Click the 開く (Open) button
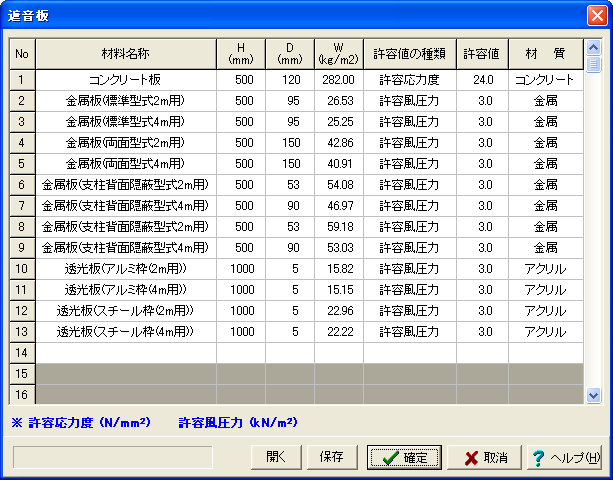This screenshot has height=480, width=613. point(276,457)
